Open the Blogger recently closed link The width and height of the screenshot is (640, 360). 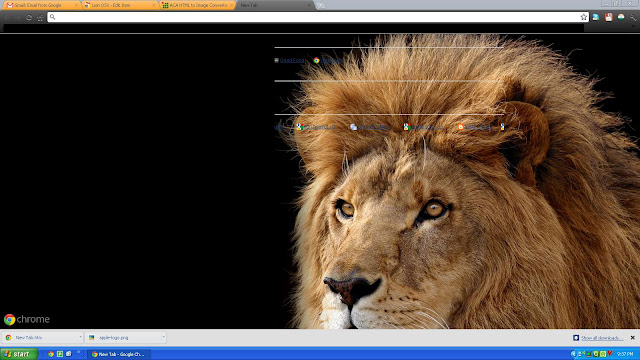click(x=474, y=127)
